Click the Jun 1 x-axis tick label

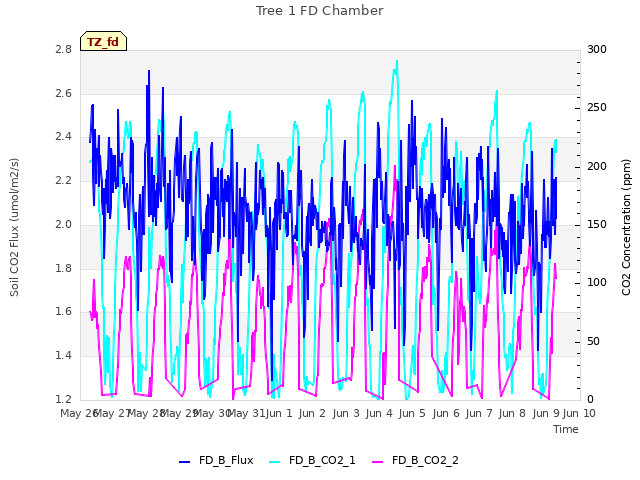(x=279, y=413)
